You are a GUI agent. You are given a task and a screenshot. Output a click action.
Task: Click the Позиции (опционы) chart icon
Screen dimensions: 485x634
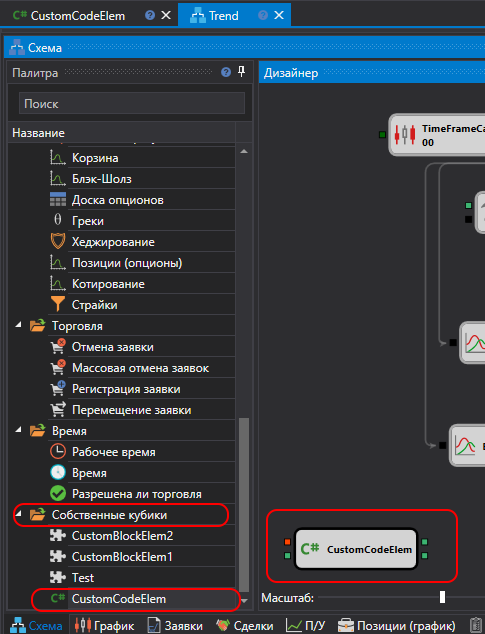tap(57, 263)
